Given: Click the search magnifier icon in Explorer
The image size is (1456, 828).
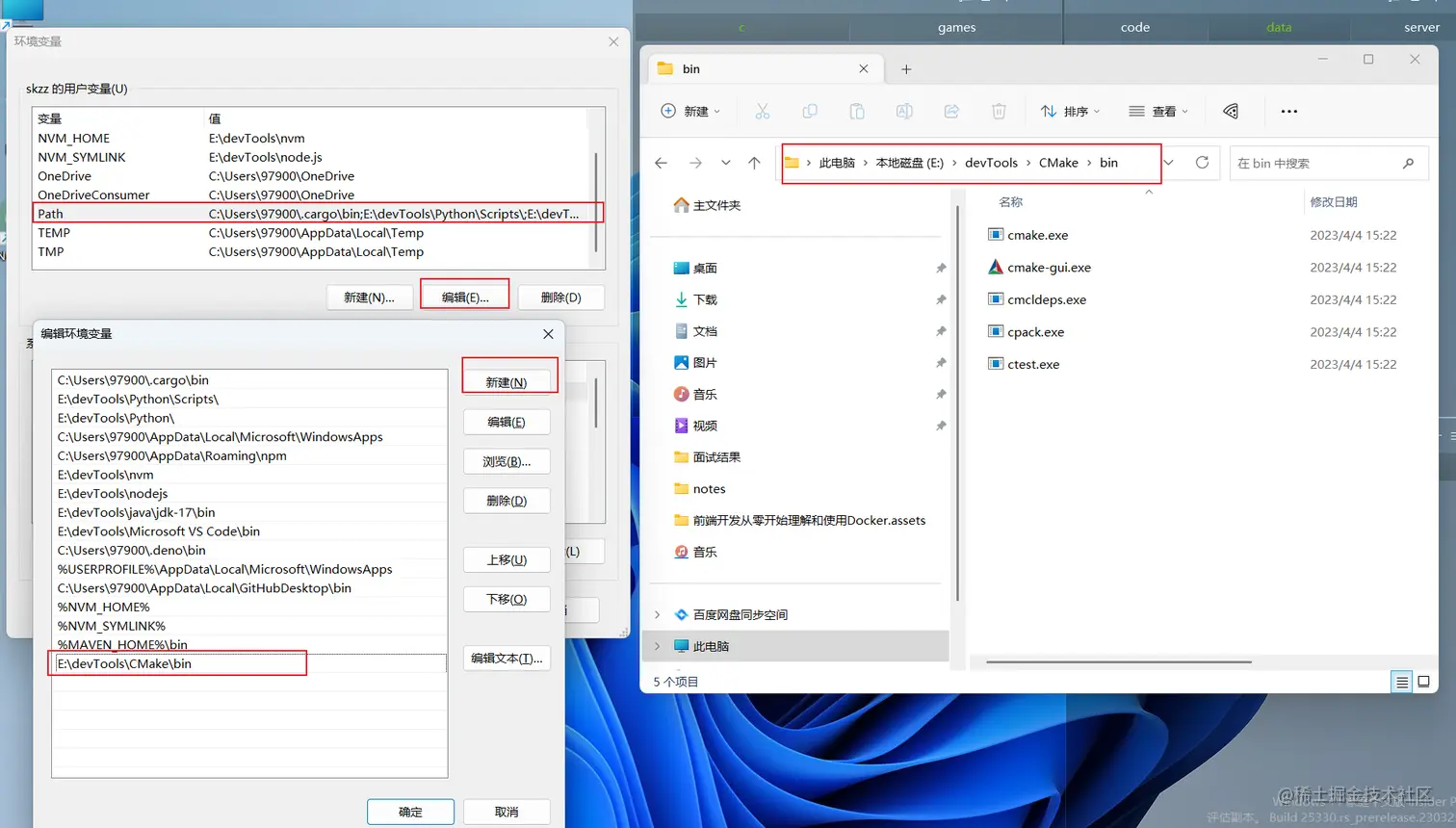Looking at the screenshot, I should (1408, 164).
